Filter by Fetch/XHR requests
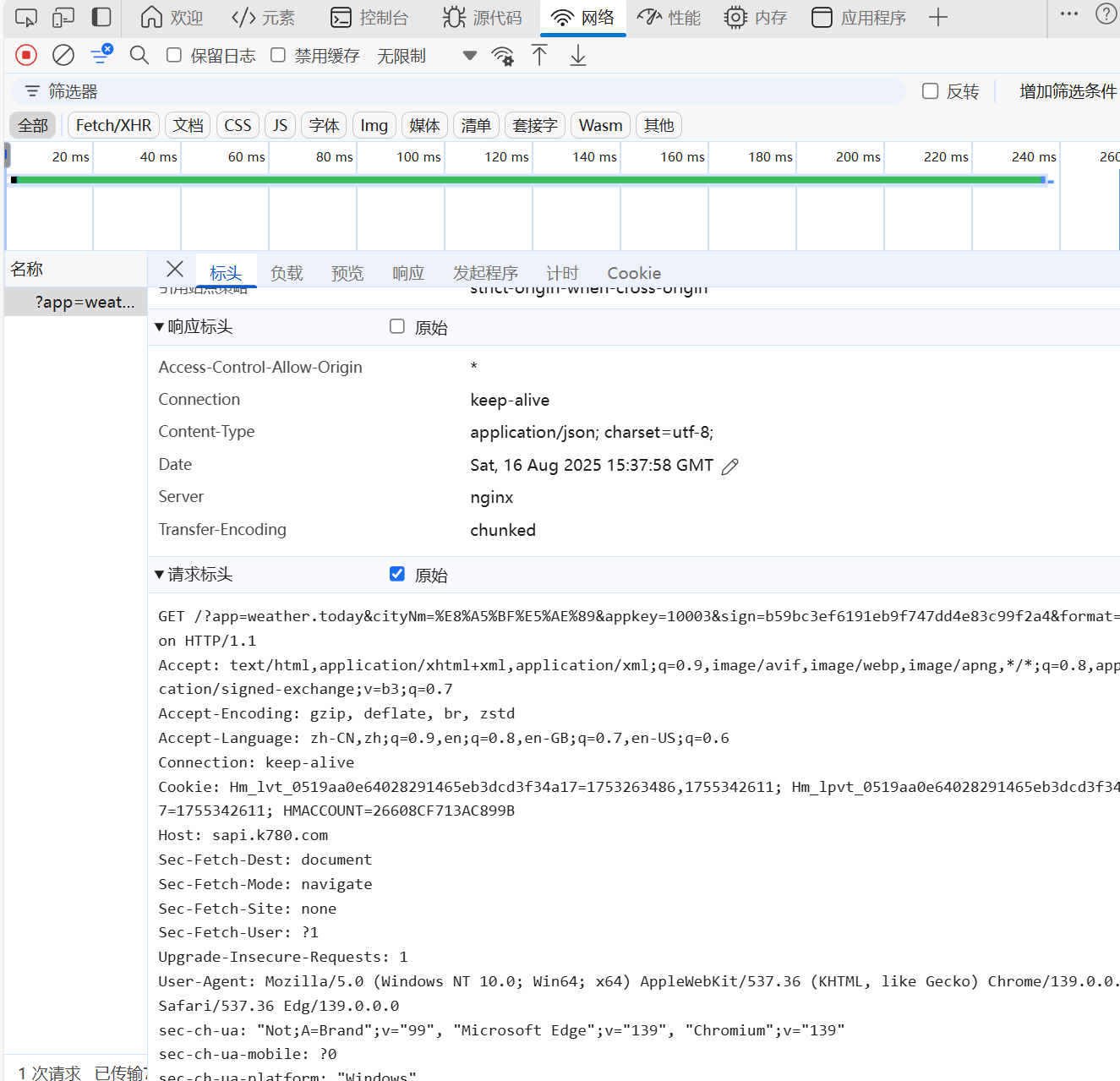 click(x=113, y=125)
